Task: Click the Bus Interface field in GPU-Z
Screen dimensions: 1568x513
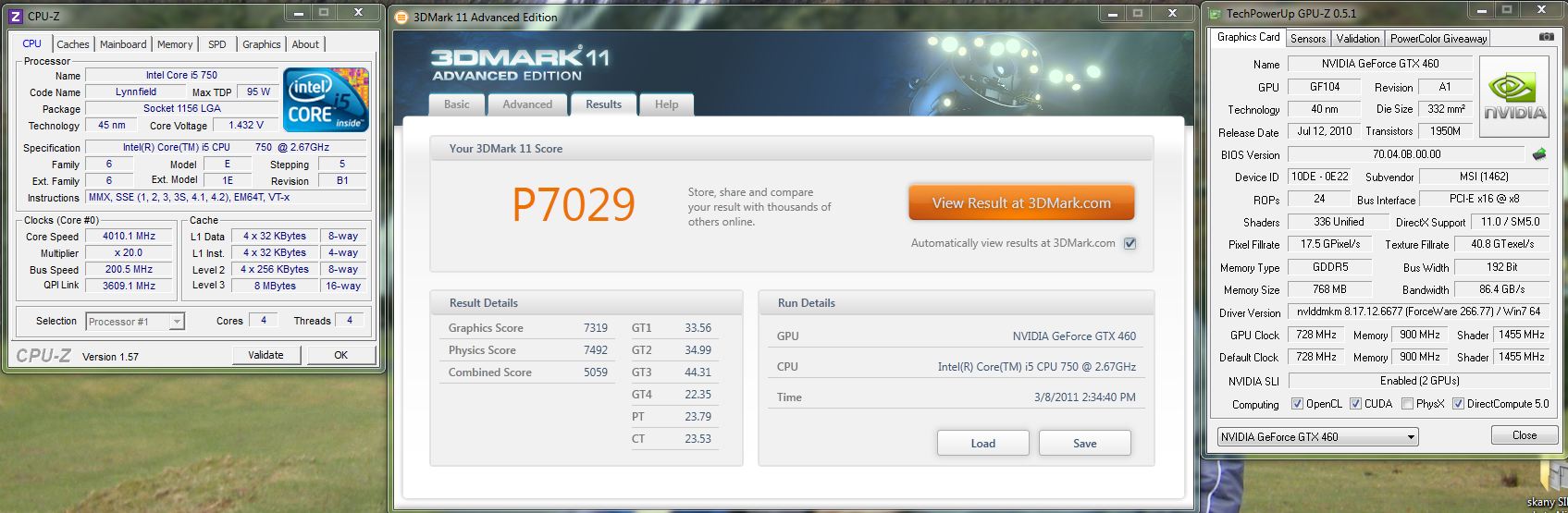Action: pos(1484,199)
